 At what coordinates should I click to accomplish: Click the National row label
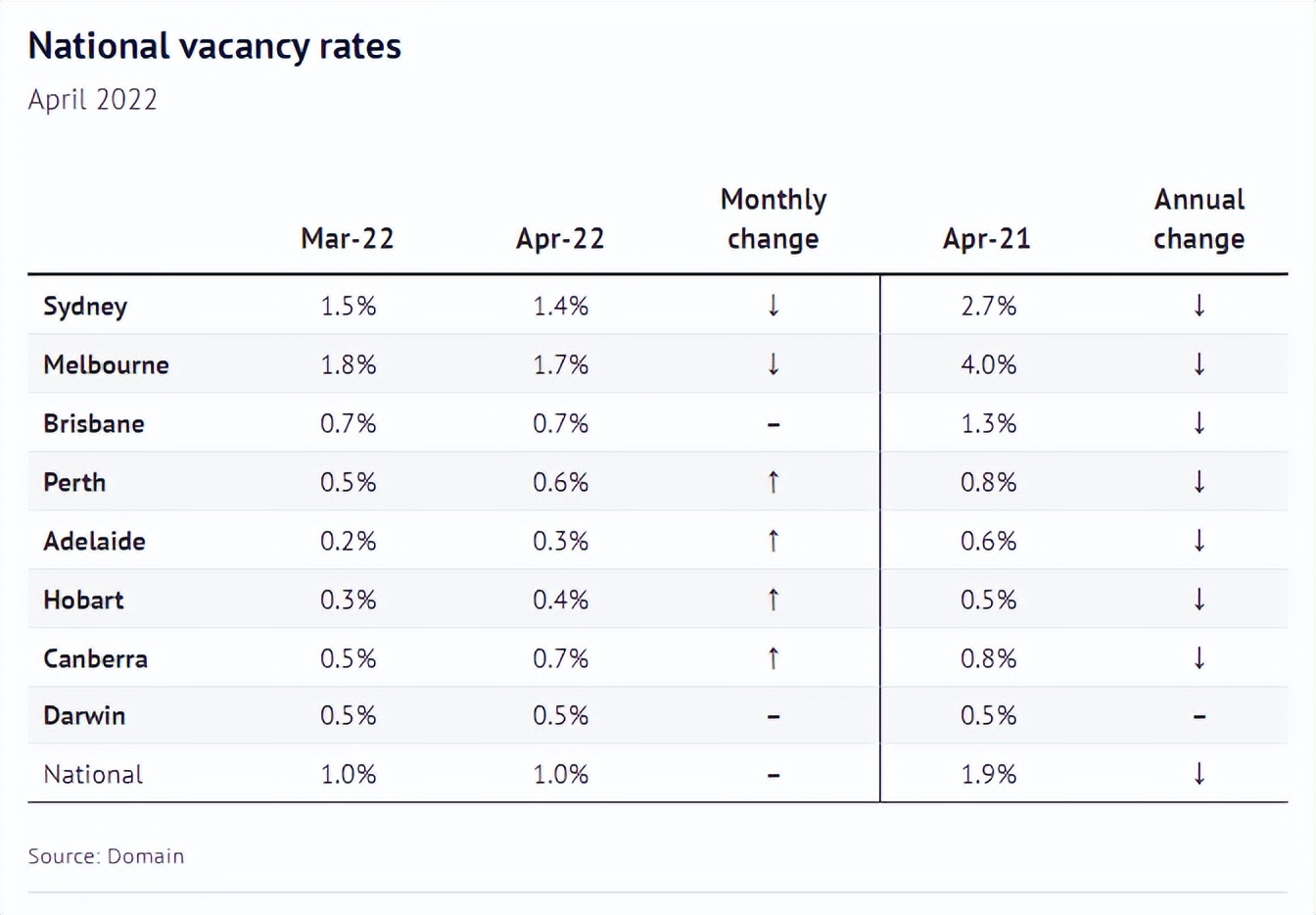click(x=93, y=774)
